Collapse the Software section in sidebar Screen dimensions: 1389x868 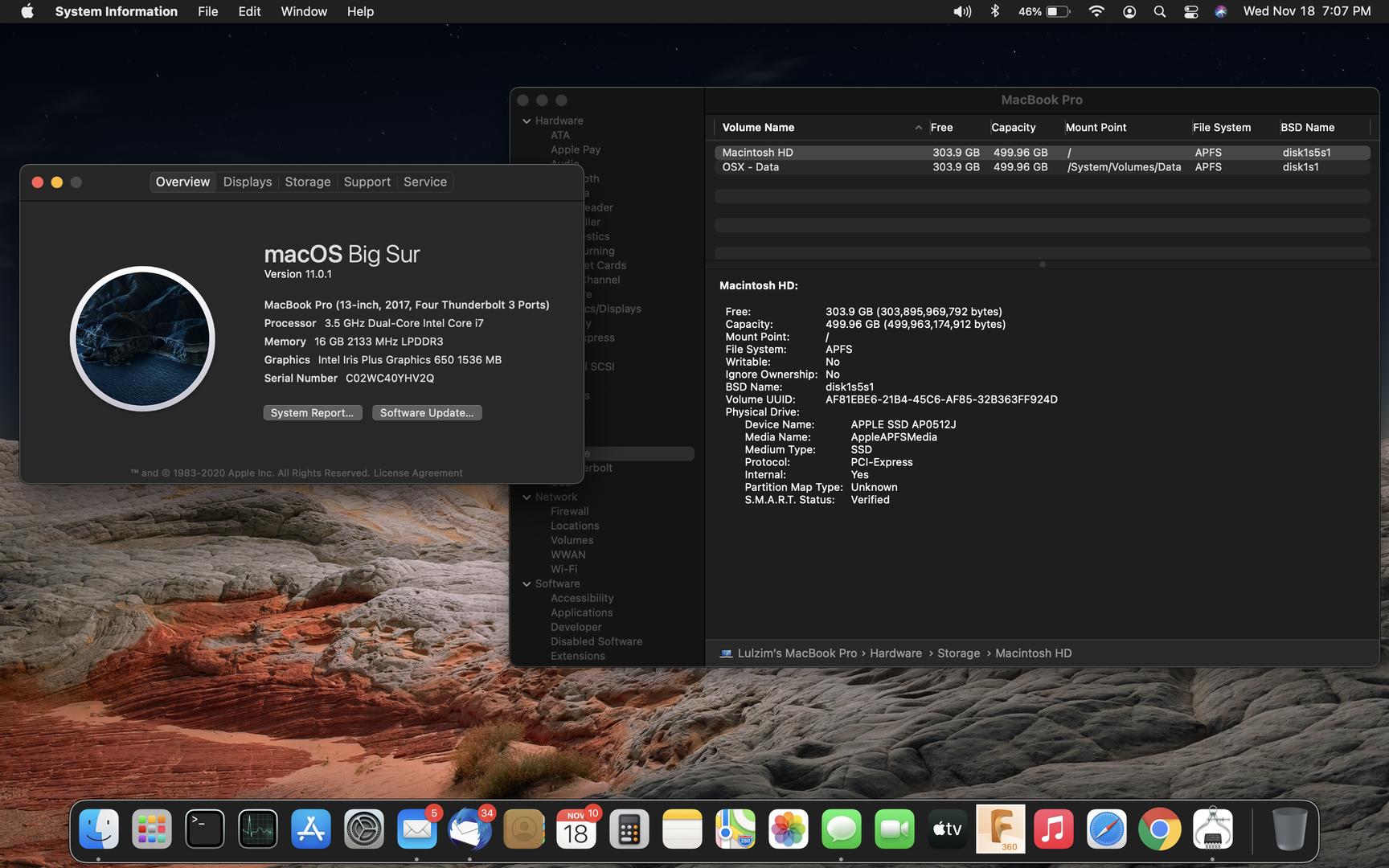[527, 584]
